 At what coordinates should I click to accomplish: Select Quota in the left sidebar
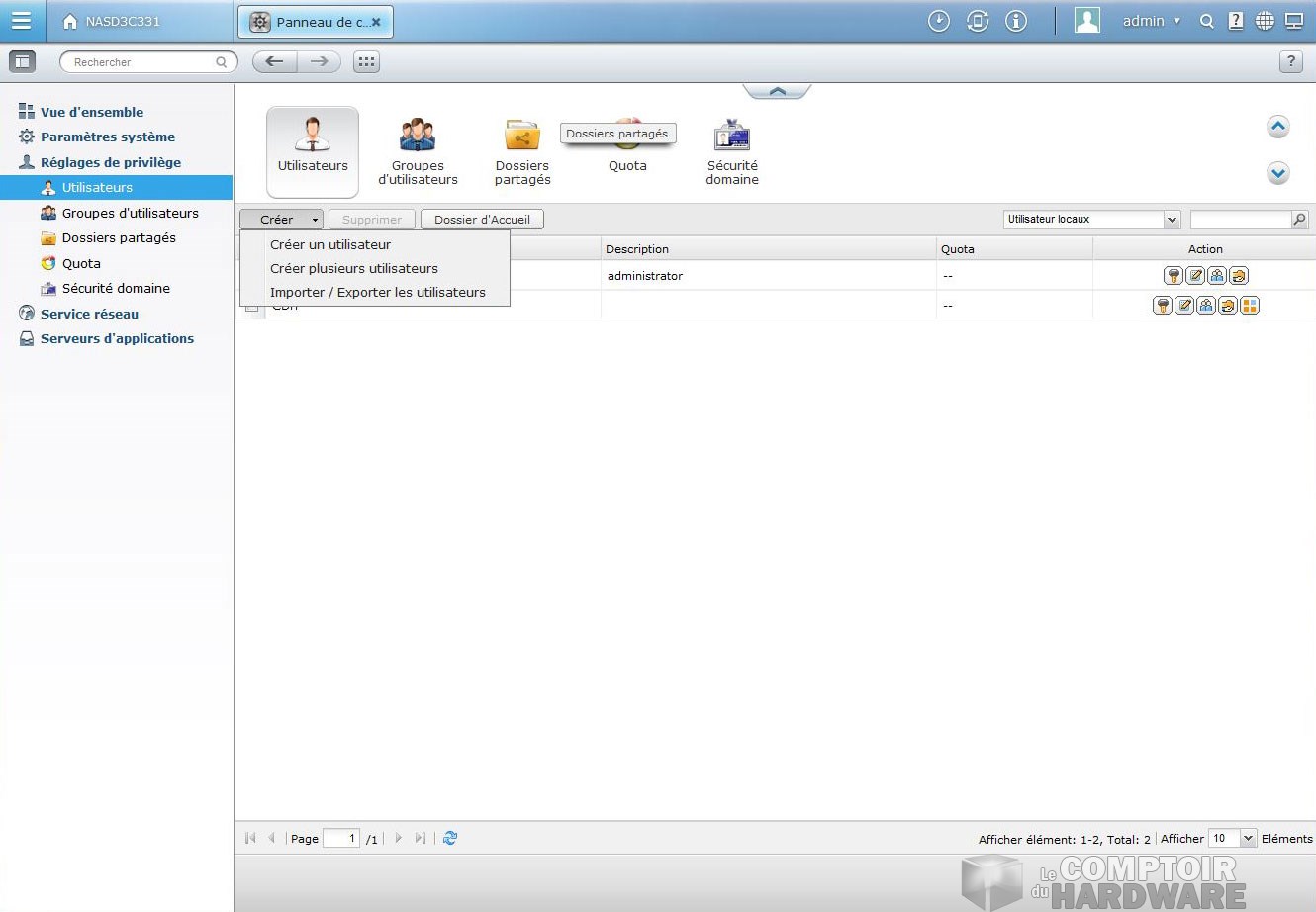tap(81, 263)
